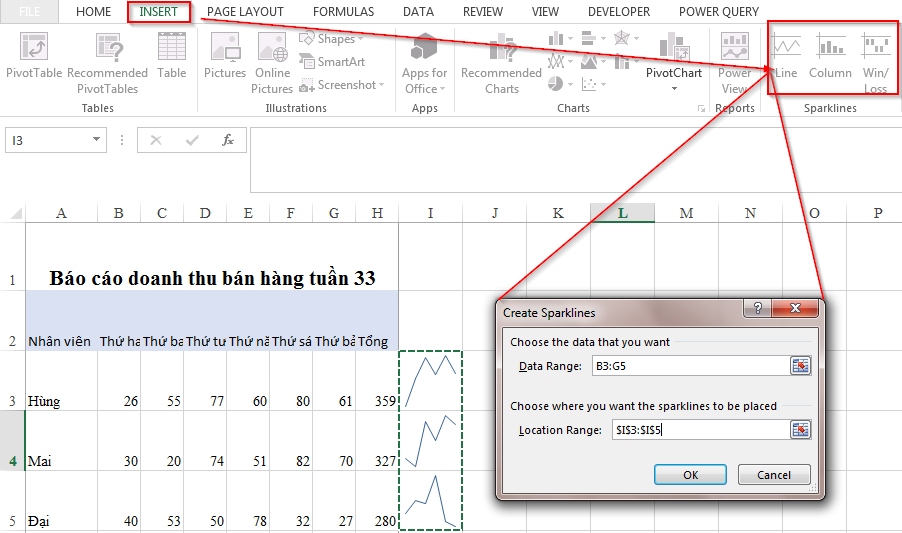Select column L header
Viewport: 902px width, 533px height.
[x=622, y=213]
